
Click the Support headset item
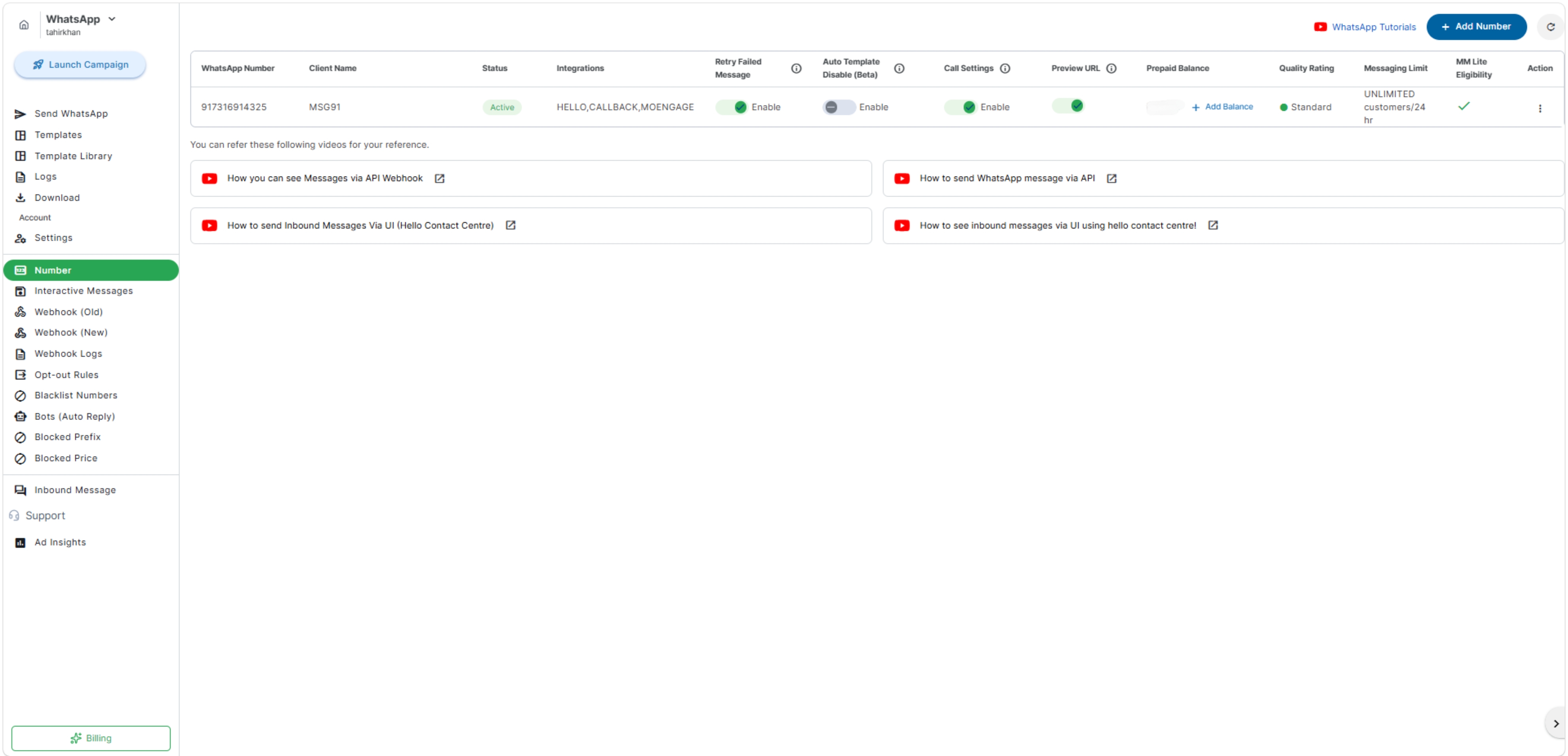pos(38,516)
